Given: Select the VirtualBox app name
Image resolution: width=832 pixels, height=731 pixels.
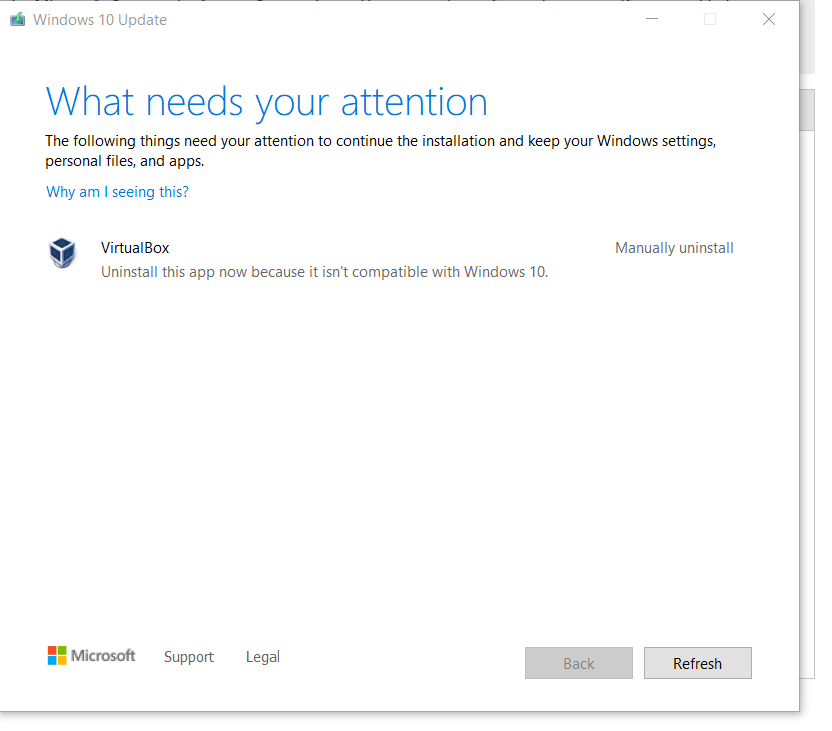Looking at the screenshot, I should (x=135, y=248).
